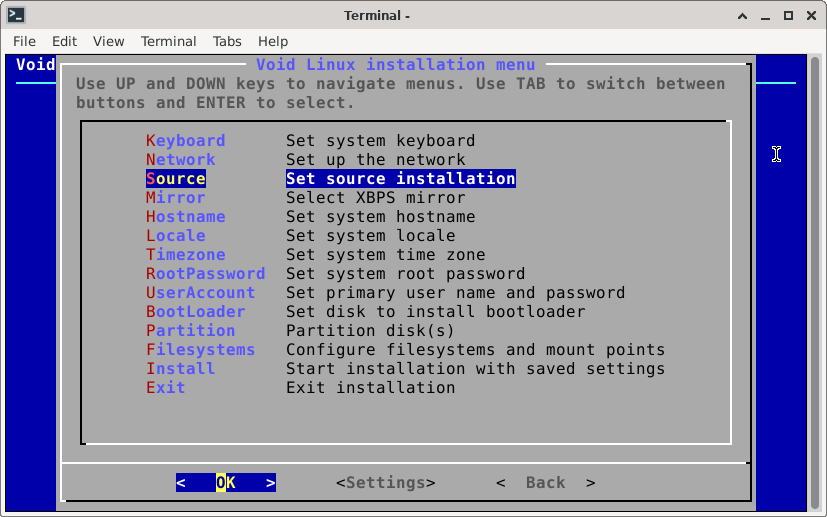Open the Help menu

click(272, 41)
